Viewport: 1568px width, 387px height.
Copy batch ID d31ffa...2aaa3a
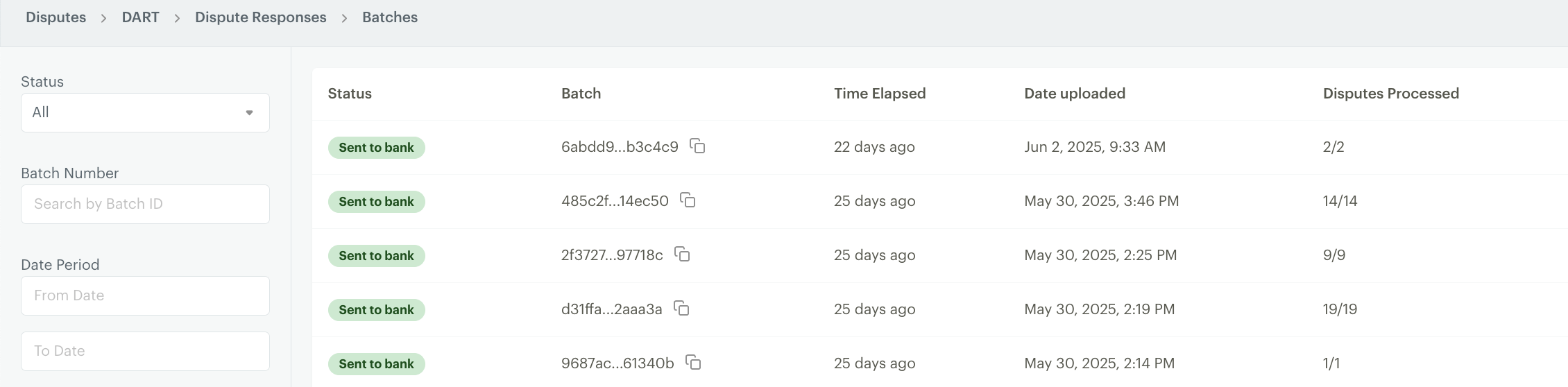pos(681,309)
